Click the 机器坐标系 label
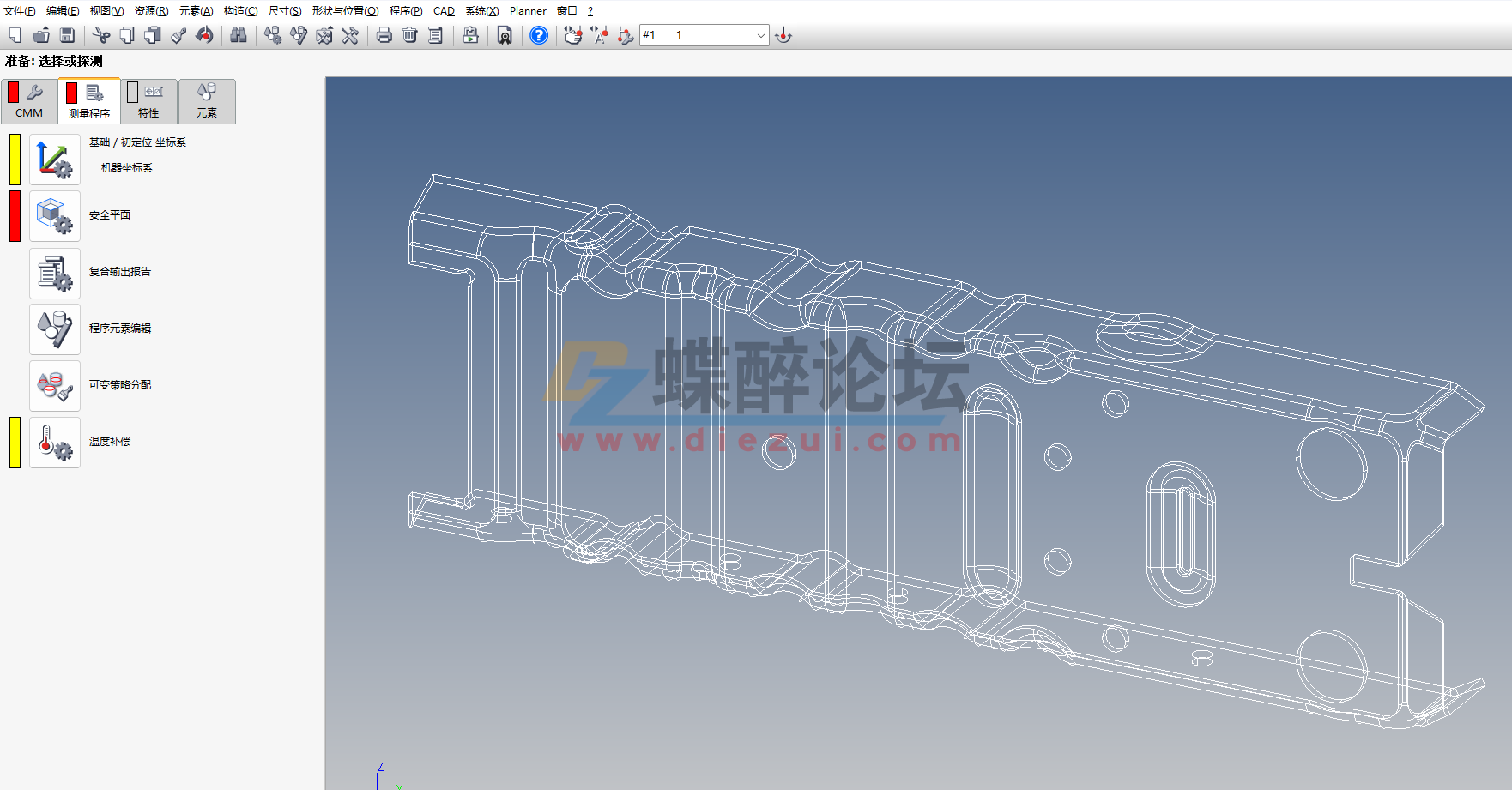Image resolution: width=1512 pixels, height=790 pixels. [x=125, y=168]
